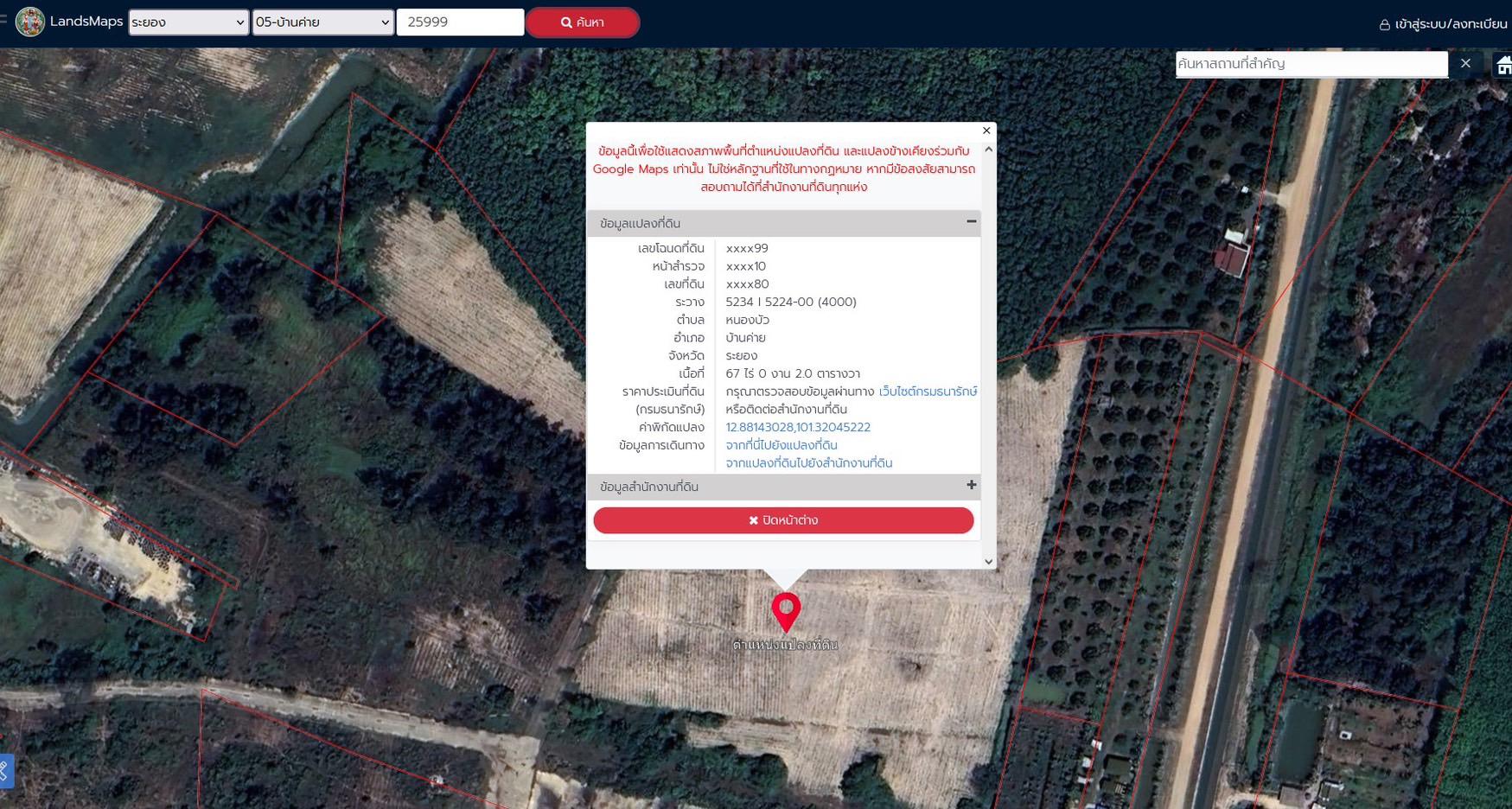Open the province dropdown showing ระยอง
This screenshot has width=1512, height=809.
coord(188,22)
